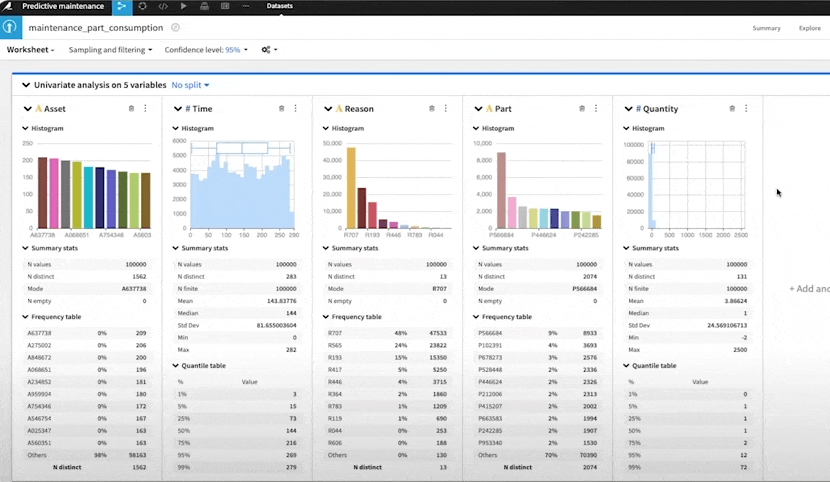
Task: Open the No split dropdown
Action: 190,85
